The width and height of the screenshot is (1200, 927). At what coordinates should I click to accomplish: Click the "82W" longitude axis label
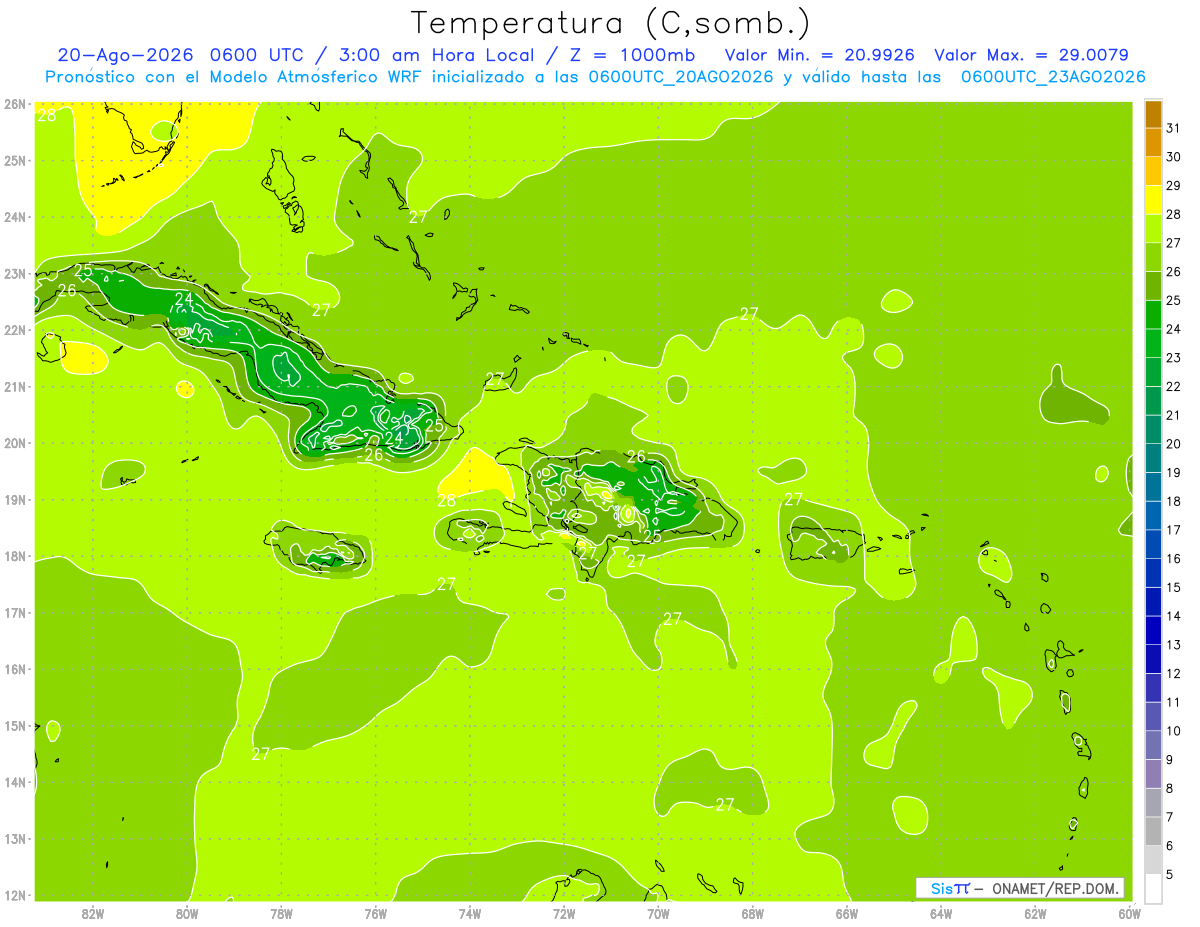coord(93,912)
